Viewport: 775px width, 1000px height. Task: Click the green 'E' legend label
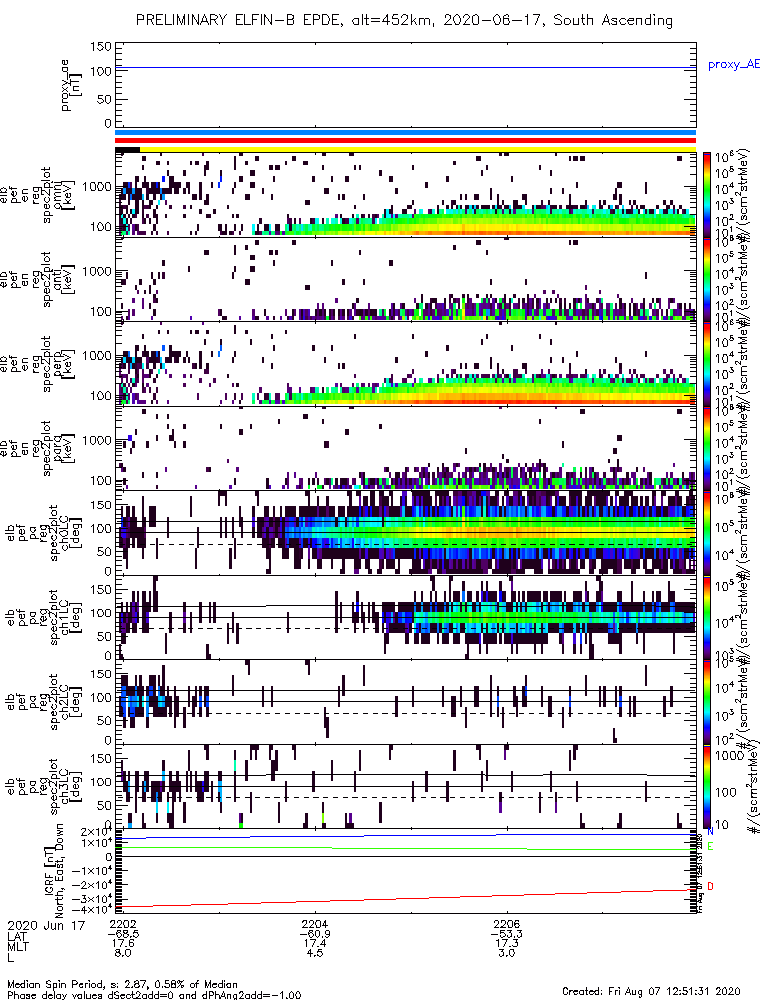click(x=711, y=847)
